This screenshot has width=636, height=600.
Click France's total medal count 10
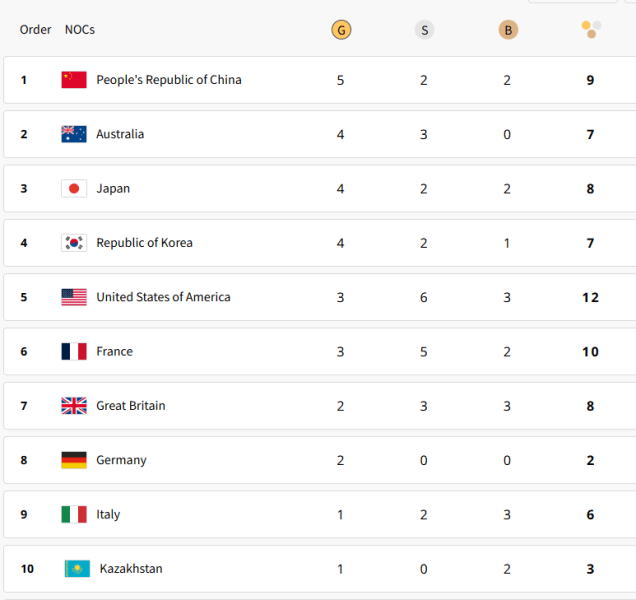click(x=590, y=352)
